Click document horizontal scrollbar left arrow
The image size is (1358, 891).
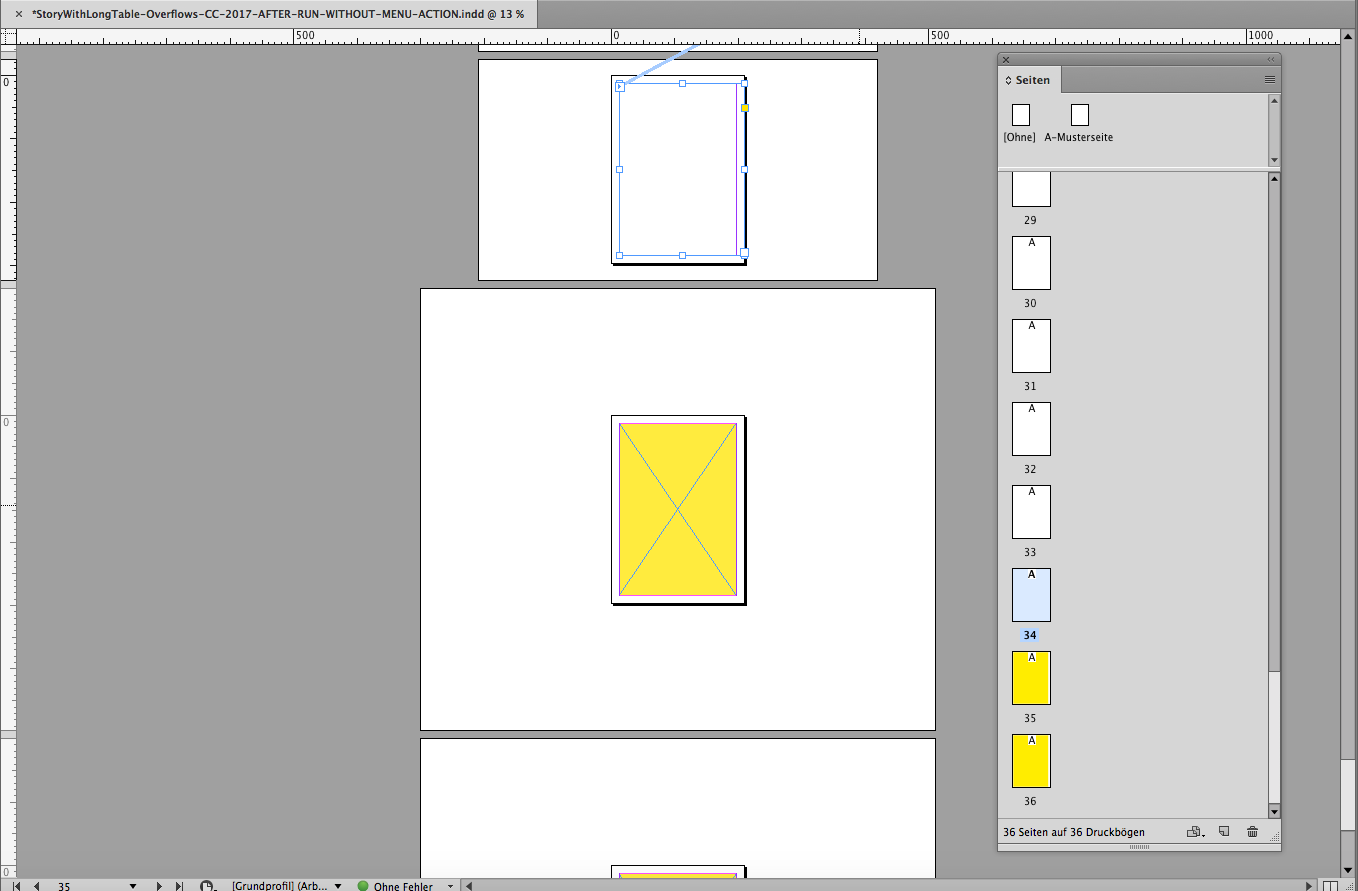[469, 886]
